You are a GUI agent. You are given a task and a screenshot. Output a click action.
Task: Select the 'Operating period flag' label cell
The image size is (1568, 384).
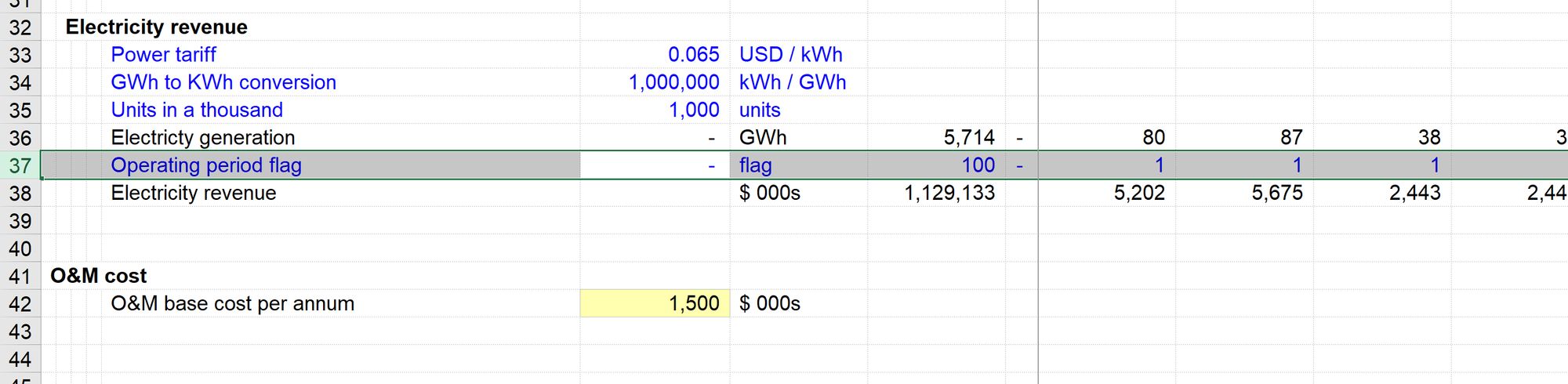point(206,165)
